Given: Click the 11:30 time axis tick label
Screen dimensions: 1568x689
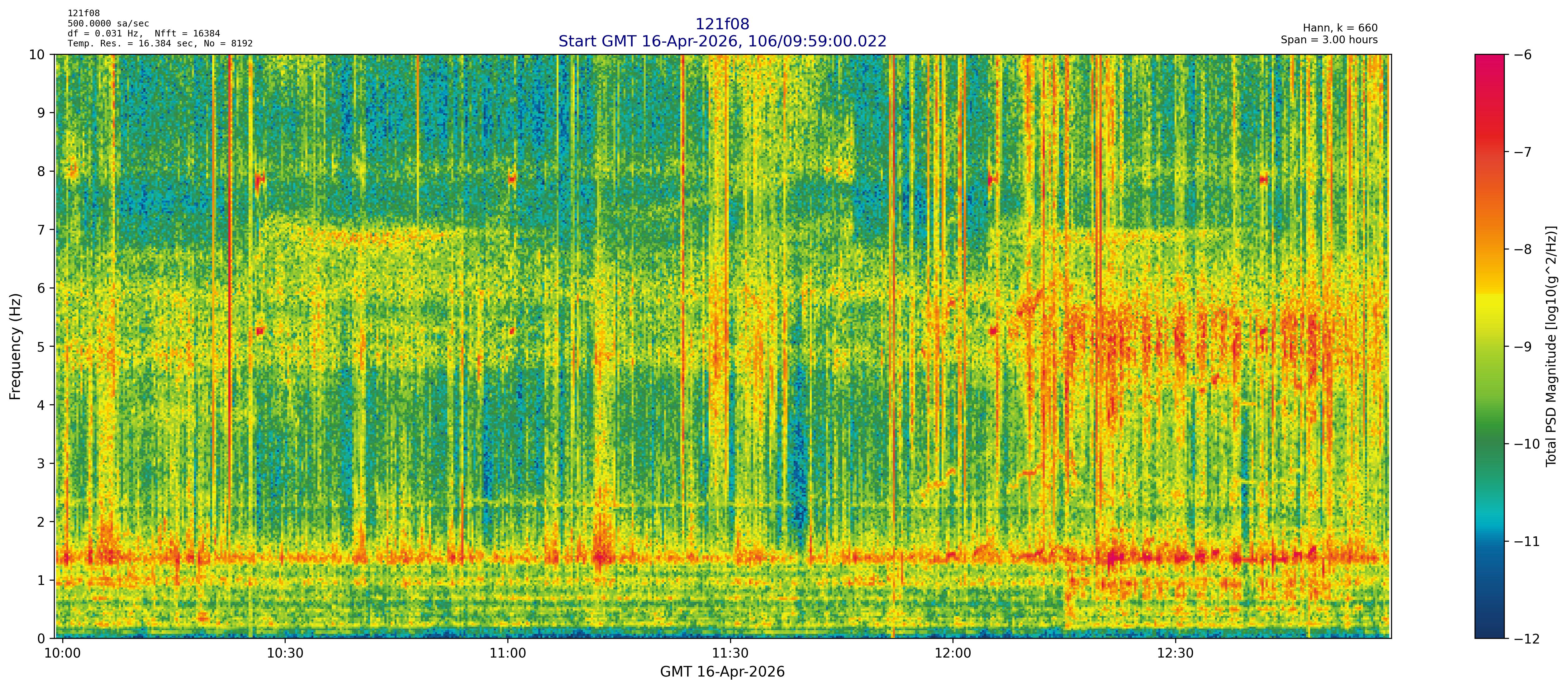Looking at the screenshot, I should 730,654.
